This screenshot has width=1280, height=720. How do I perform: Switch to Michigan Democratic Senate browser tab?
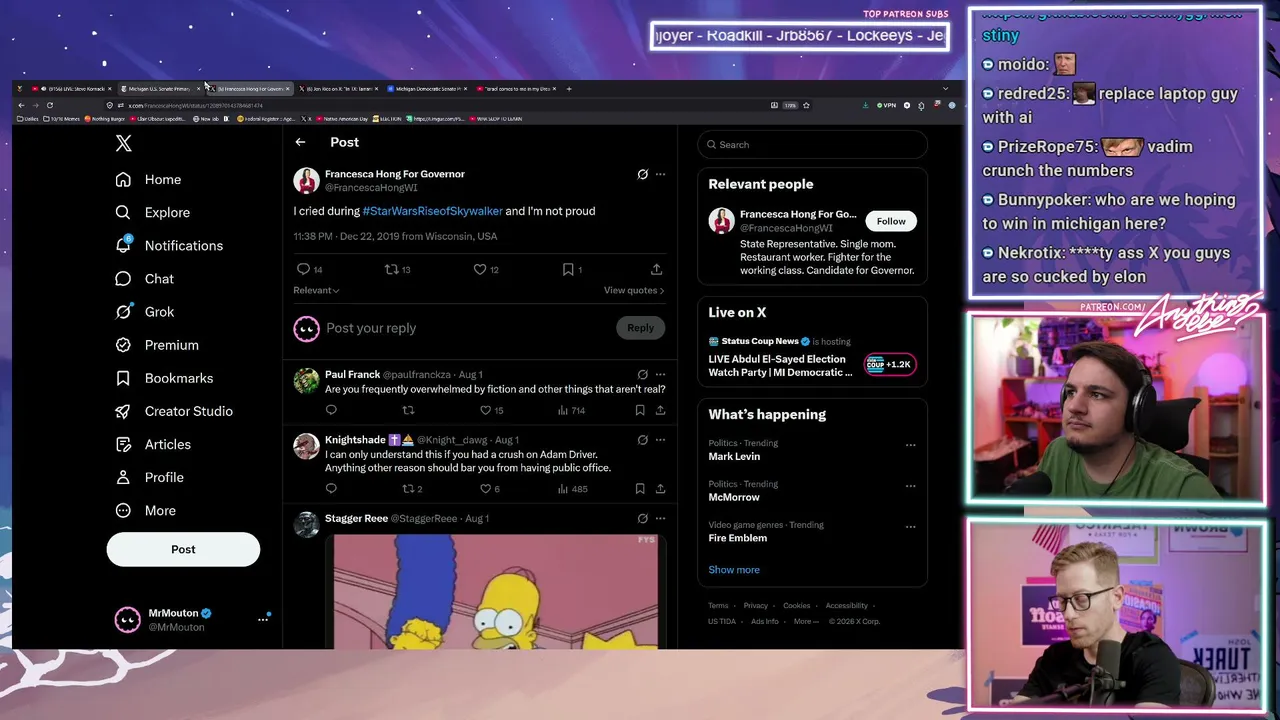(x=429, y=89)
